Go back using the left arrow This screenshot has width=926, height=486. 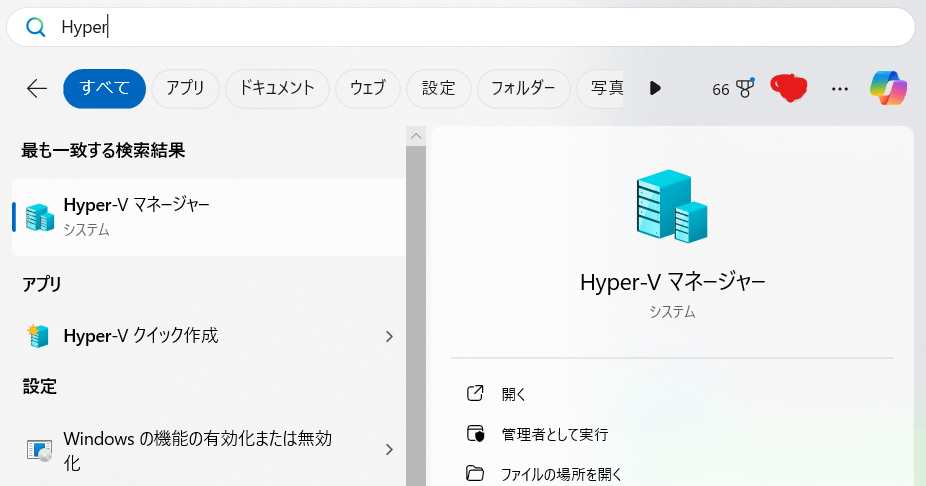click(37, 89)
